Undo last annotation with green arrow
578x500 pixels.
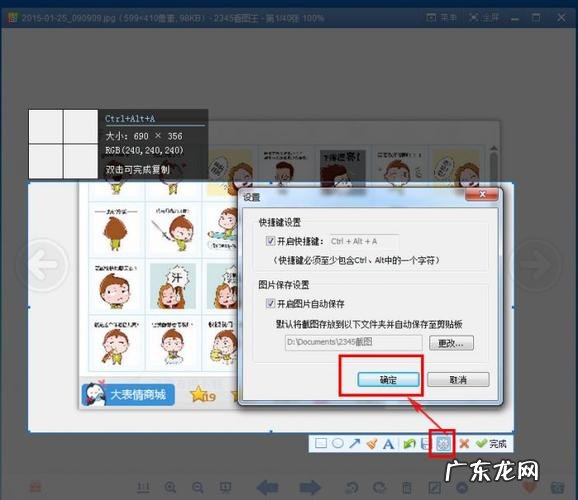tap(409, 444)
